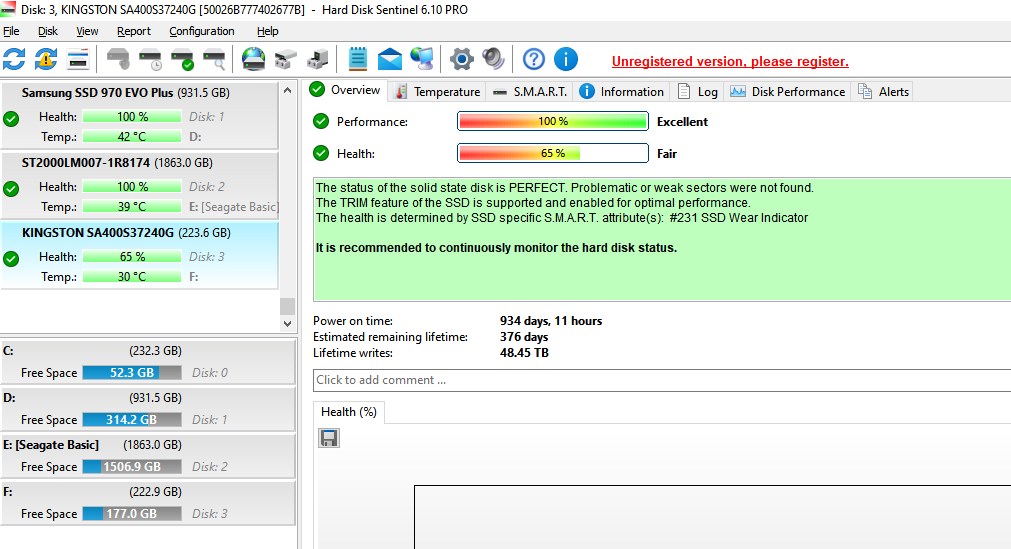Image resolution: width=1011 pixels, height=549 pixels.
Task: Switch to the Disk Performance tab
Action: [787, 92]
